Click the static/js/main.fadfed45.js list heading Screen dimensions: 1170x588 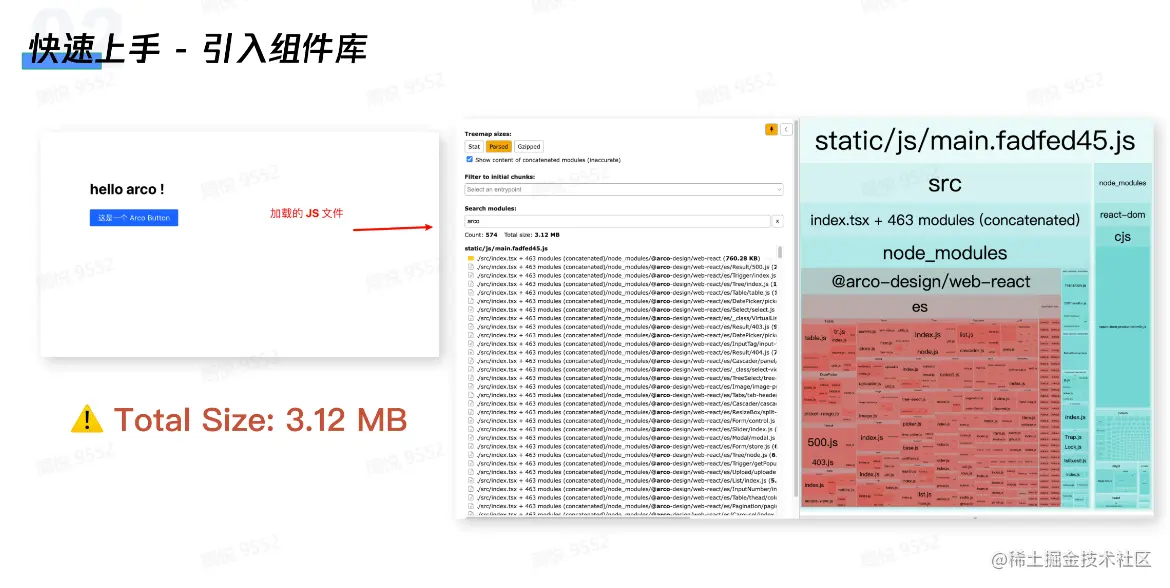tap(506, 248)
